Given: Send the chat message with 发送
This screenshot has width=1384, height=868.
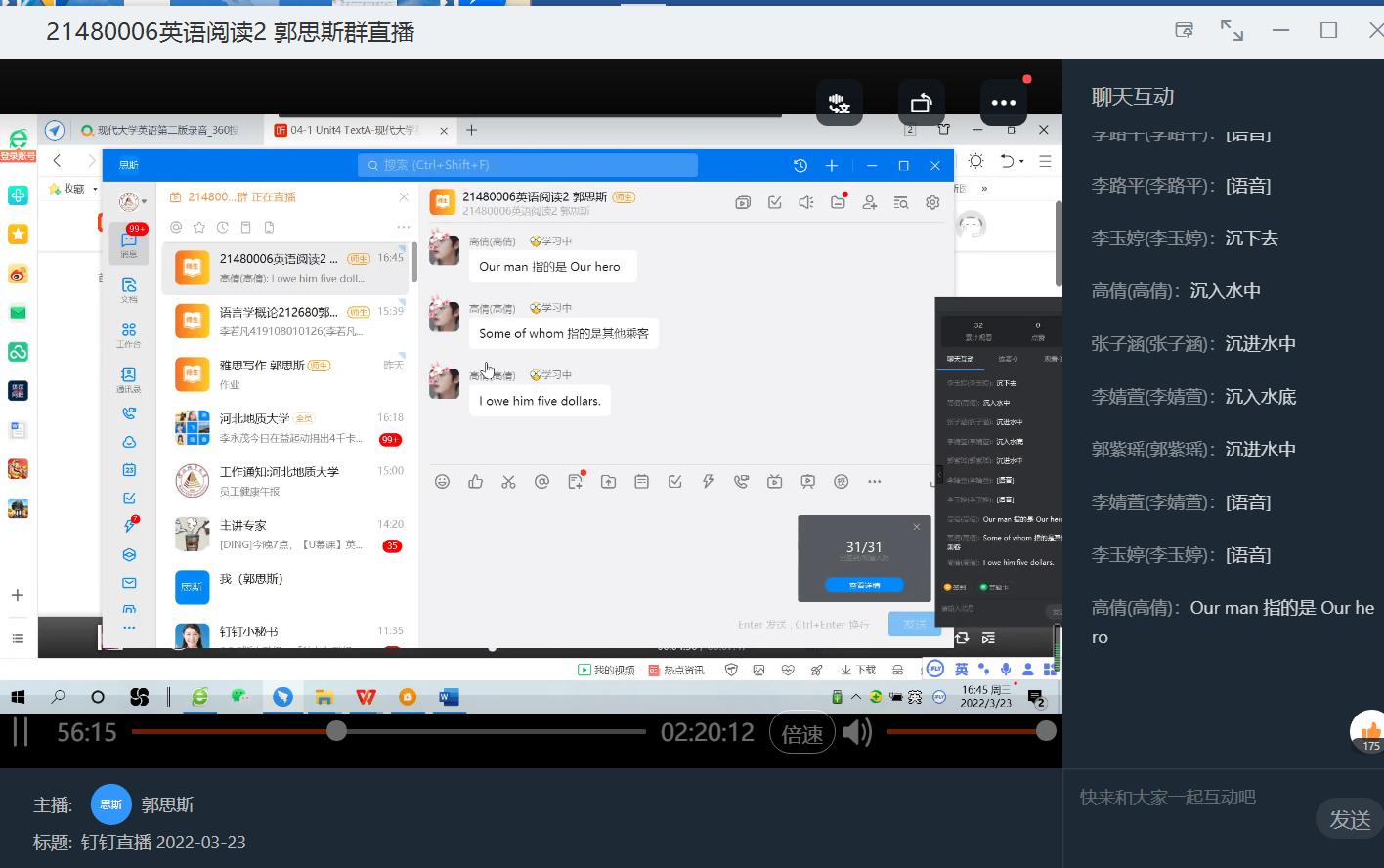Looking at the screenshot, I should [1349, 819].
